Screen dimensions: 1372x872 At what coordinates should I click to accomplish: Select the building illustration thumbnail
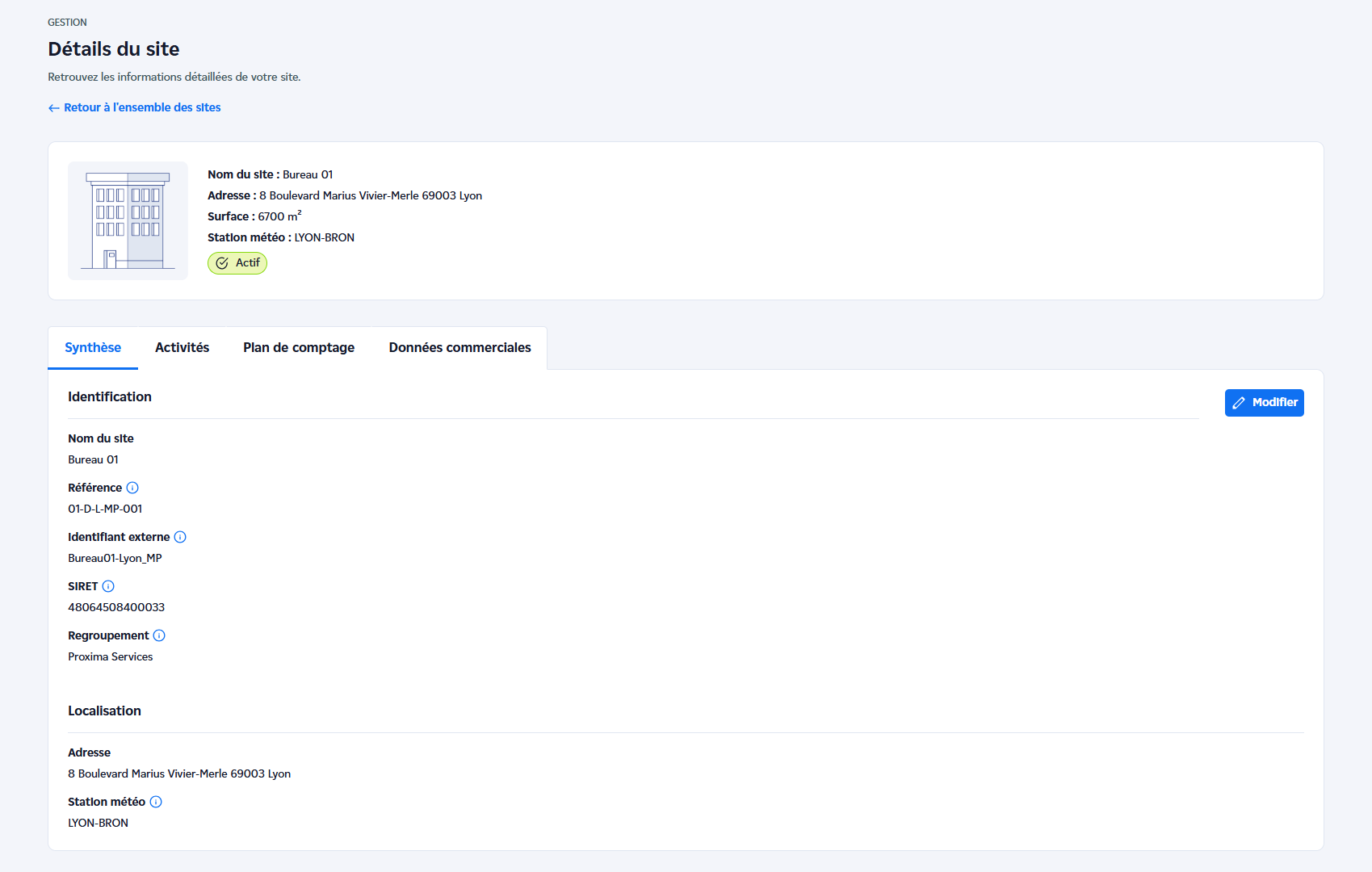click(128, 221)
